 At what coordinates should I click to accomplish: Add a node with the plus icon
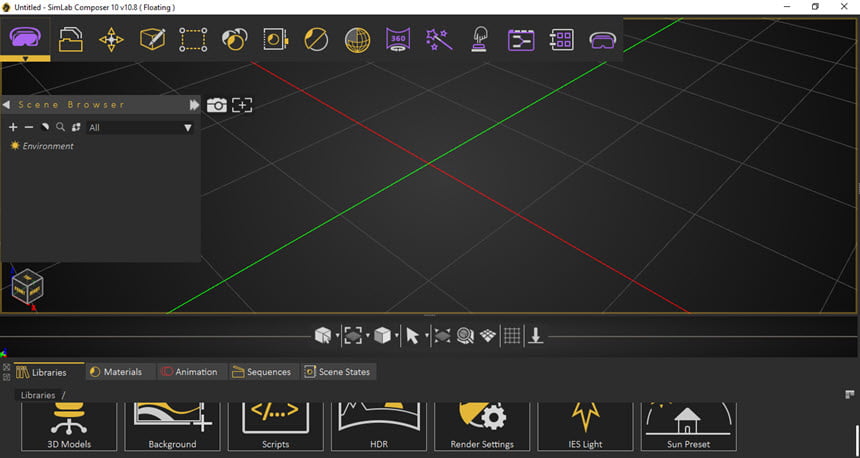[13, 127]
